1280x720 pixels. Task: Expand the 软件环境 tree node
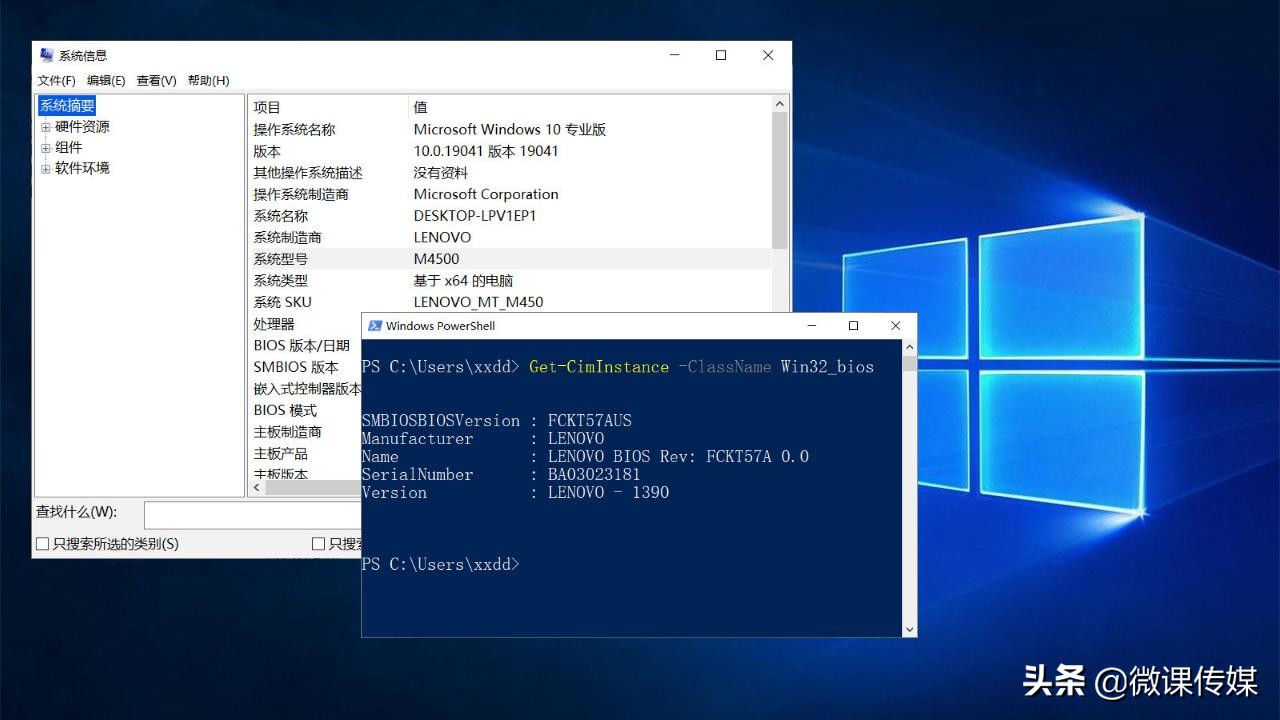tap(47, 168)
